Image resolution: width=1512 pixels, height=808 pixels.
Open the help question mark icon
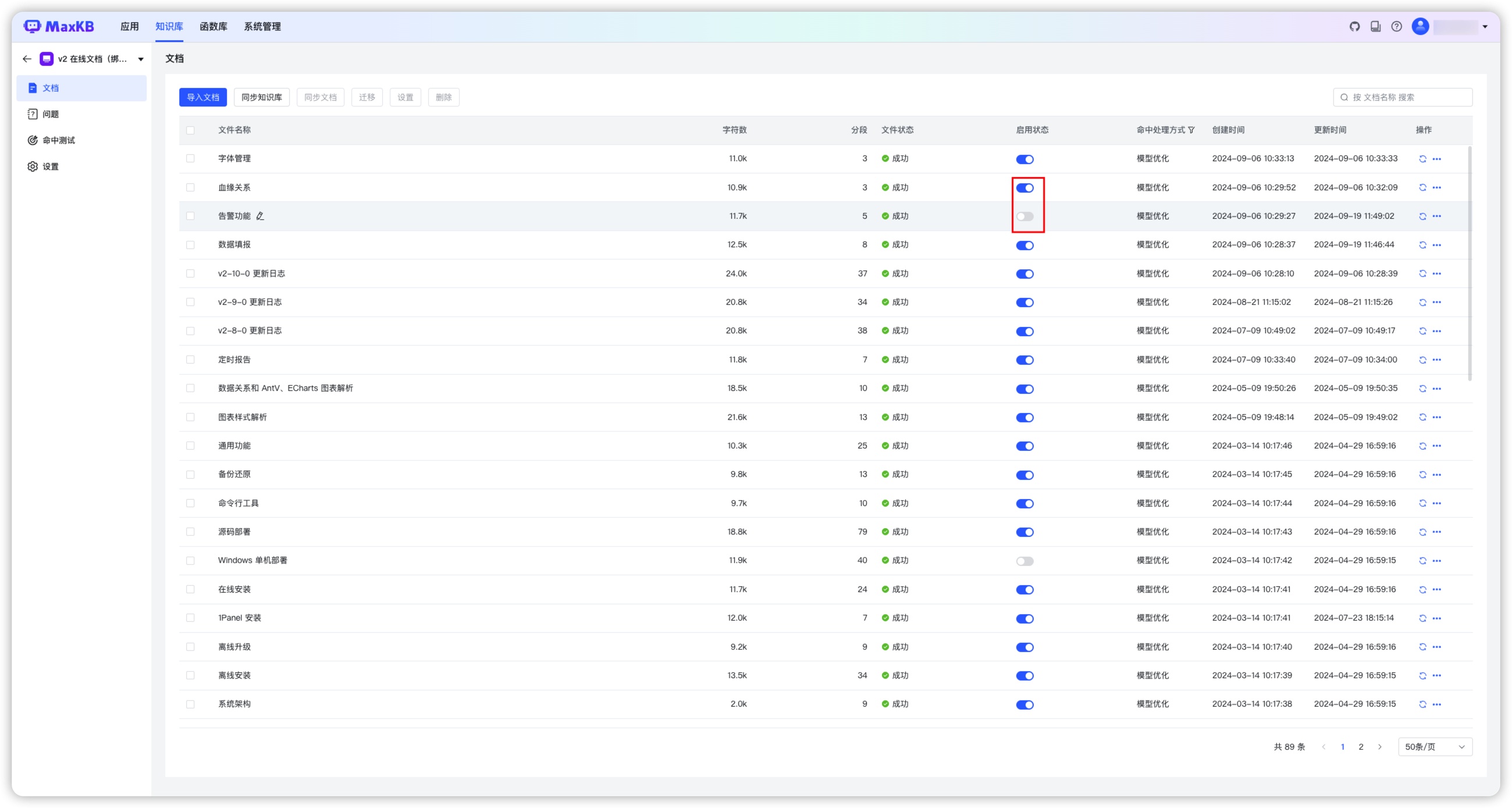(x=1396, y=26)
